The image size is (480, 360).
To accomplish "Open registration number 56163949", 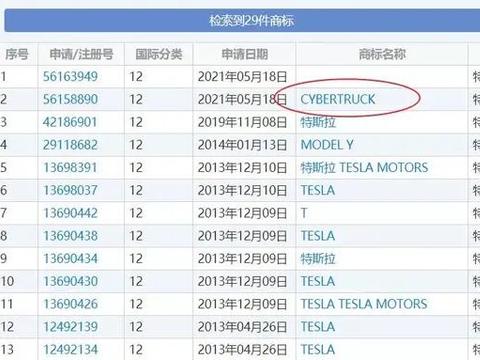I will (70, 77).
